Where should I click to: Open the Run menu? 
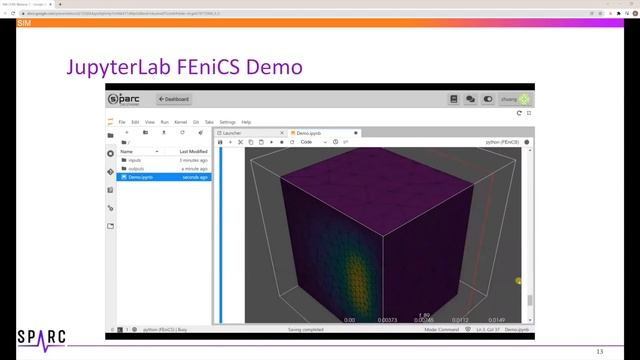point(164,122)
